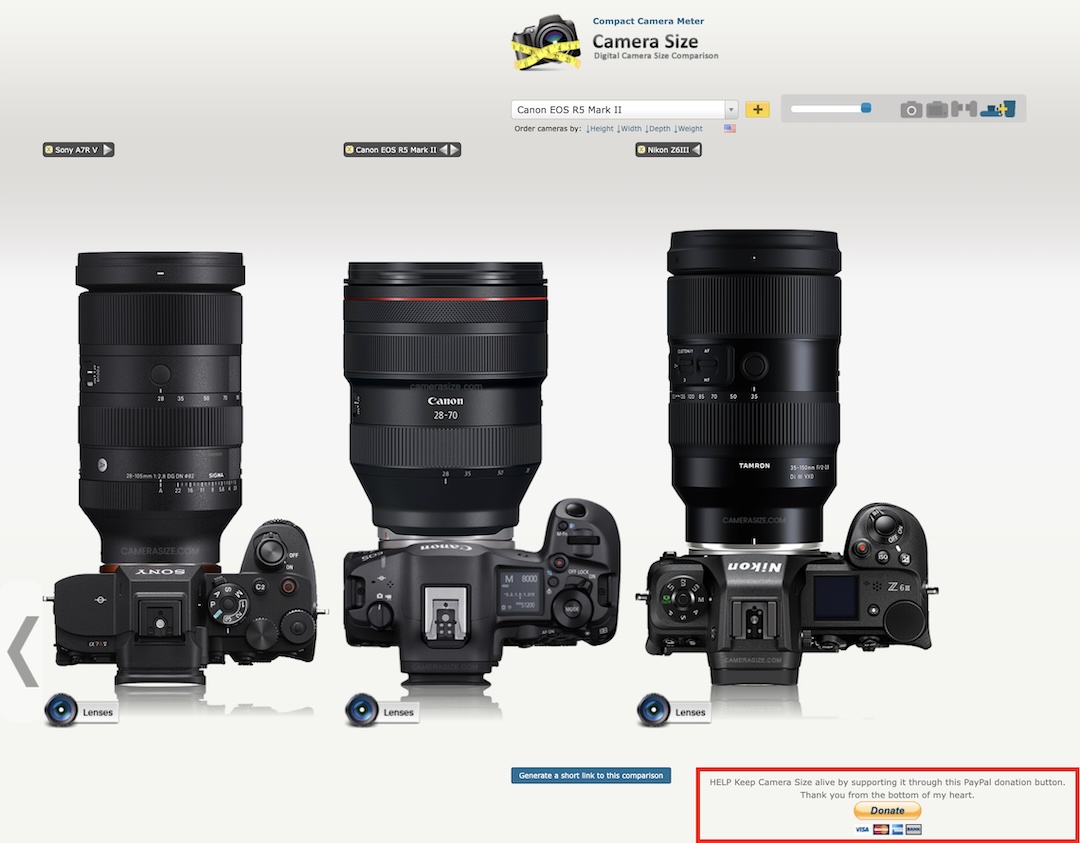Move Nikon Z6III to the left
Viewport: 1080px width, 843px height.
[x=695, y=150]
